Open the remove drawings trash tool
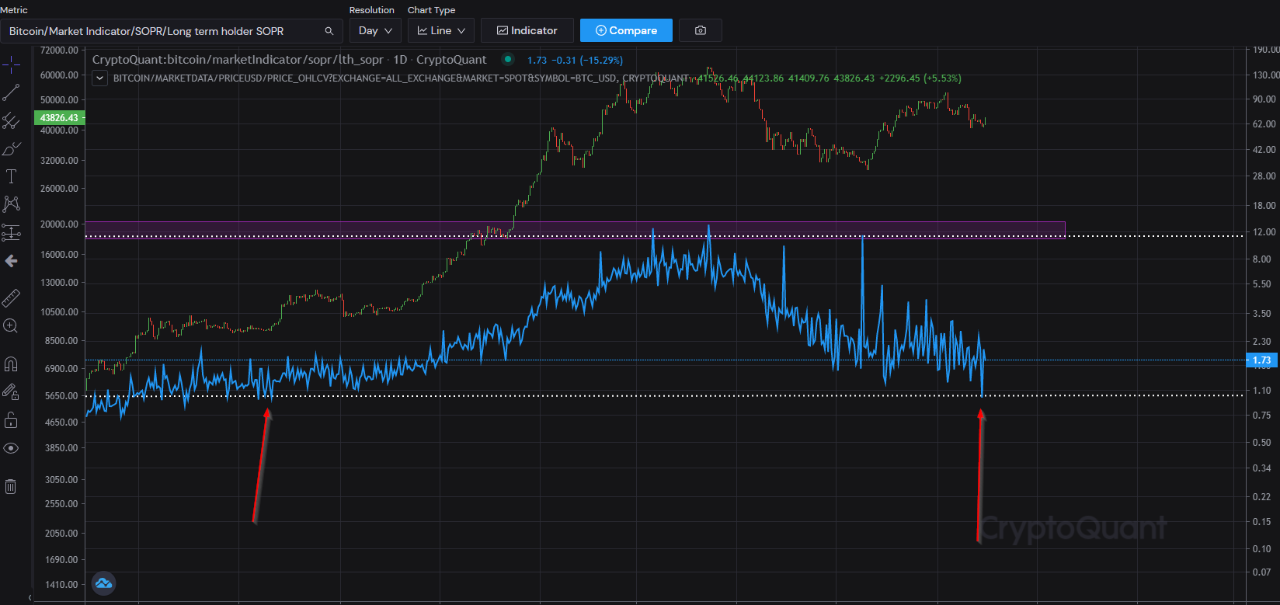This screenshot has width=1280, height=605. pyautogui.click(x=12, y=484)
